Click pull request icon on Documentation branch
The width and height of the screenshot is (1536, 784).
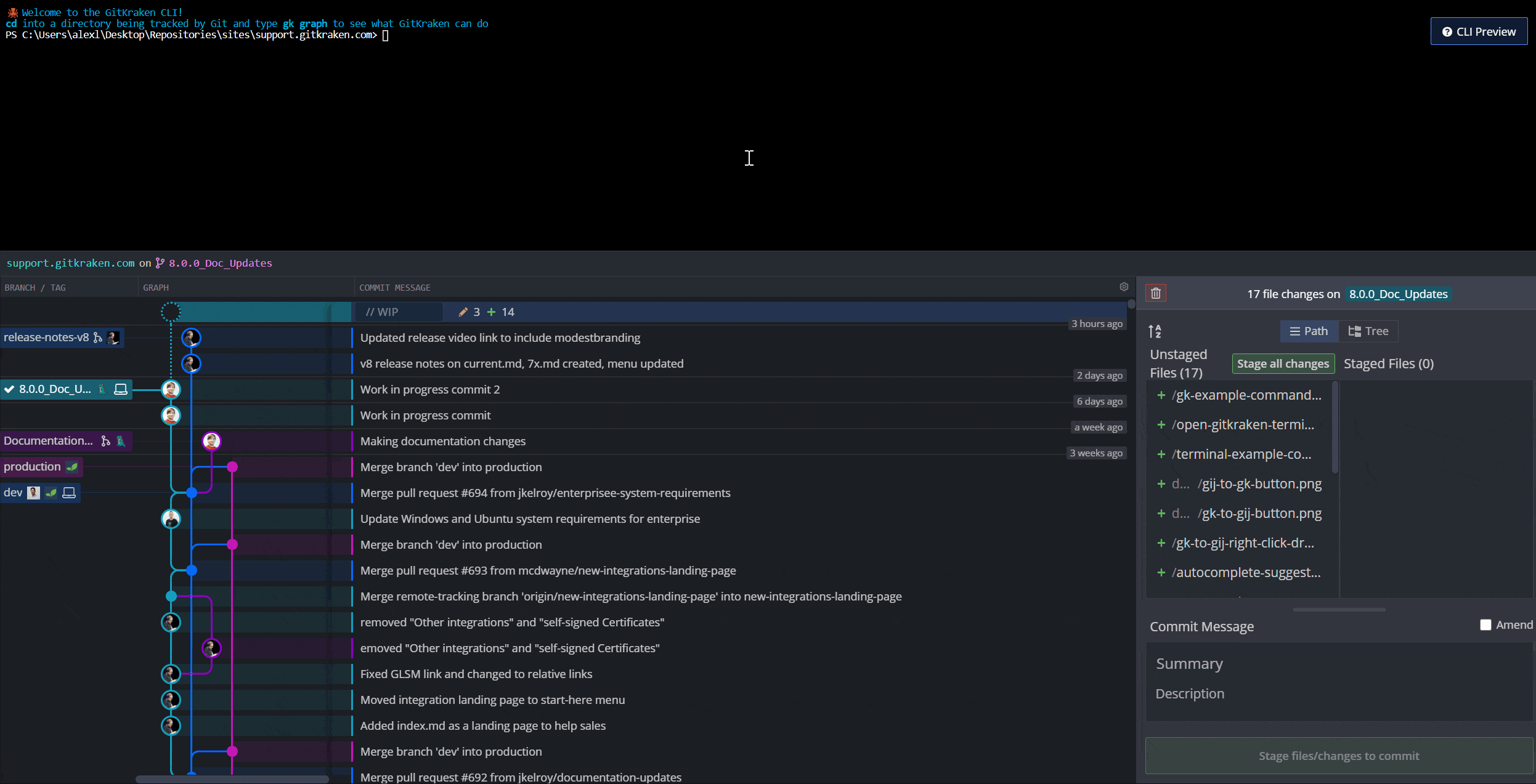[x=106, y=441]
